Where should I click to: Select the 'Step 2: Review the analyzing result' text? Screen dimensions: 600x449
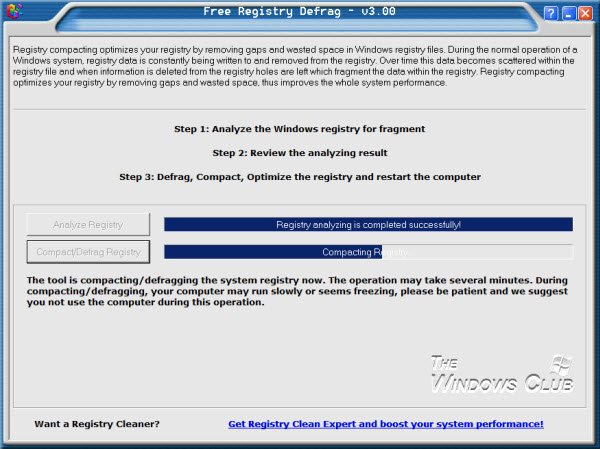pos(300,153)
